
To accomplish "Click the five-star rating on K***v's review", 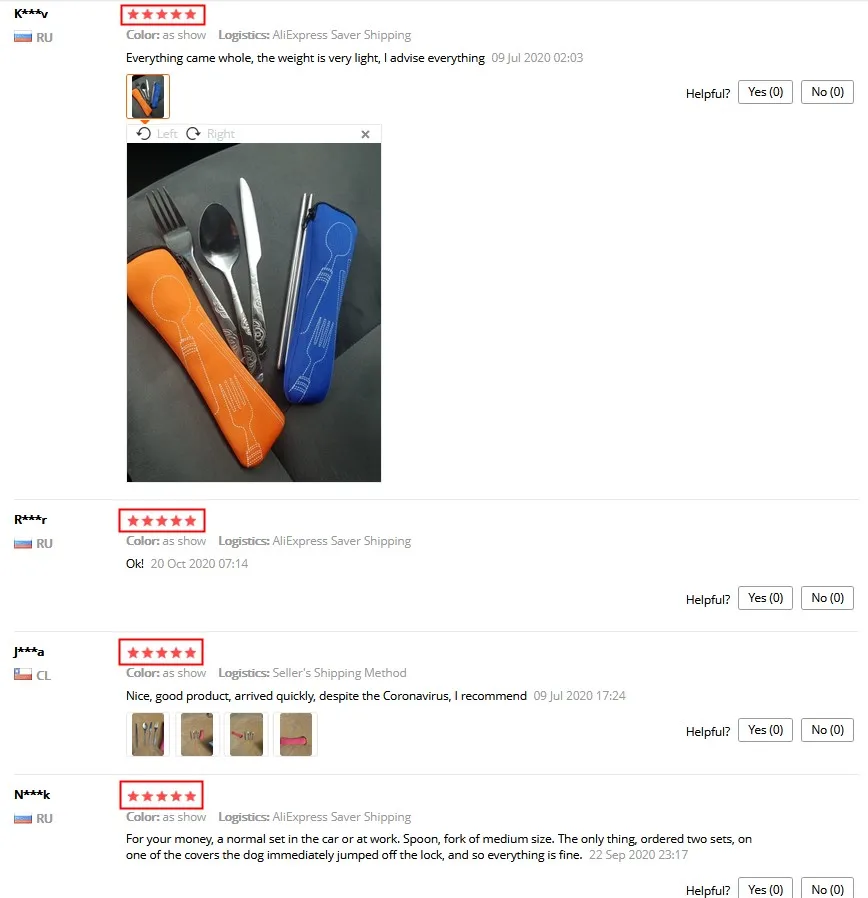I will pyautogui.click(x=163, y=15).
